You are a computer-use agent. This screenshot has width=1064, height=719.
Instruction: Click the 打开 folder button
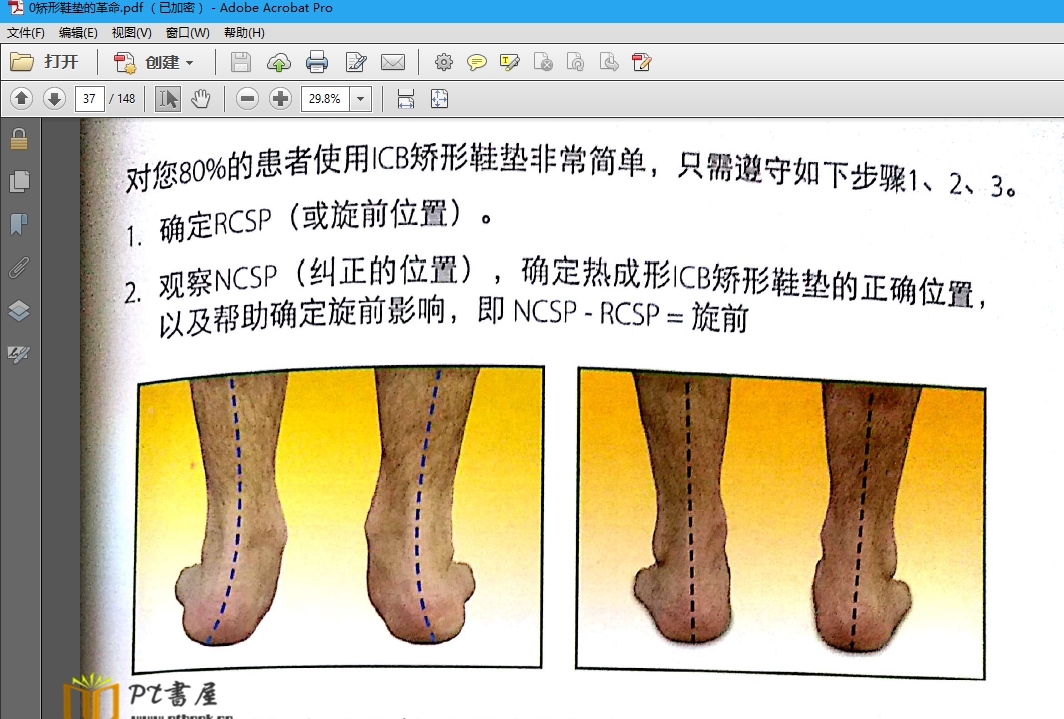(x=44, y=62)
